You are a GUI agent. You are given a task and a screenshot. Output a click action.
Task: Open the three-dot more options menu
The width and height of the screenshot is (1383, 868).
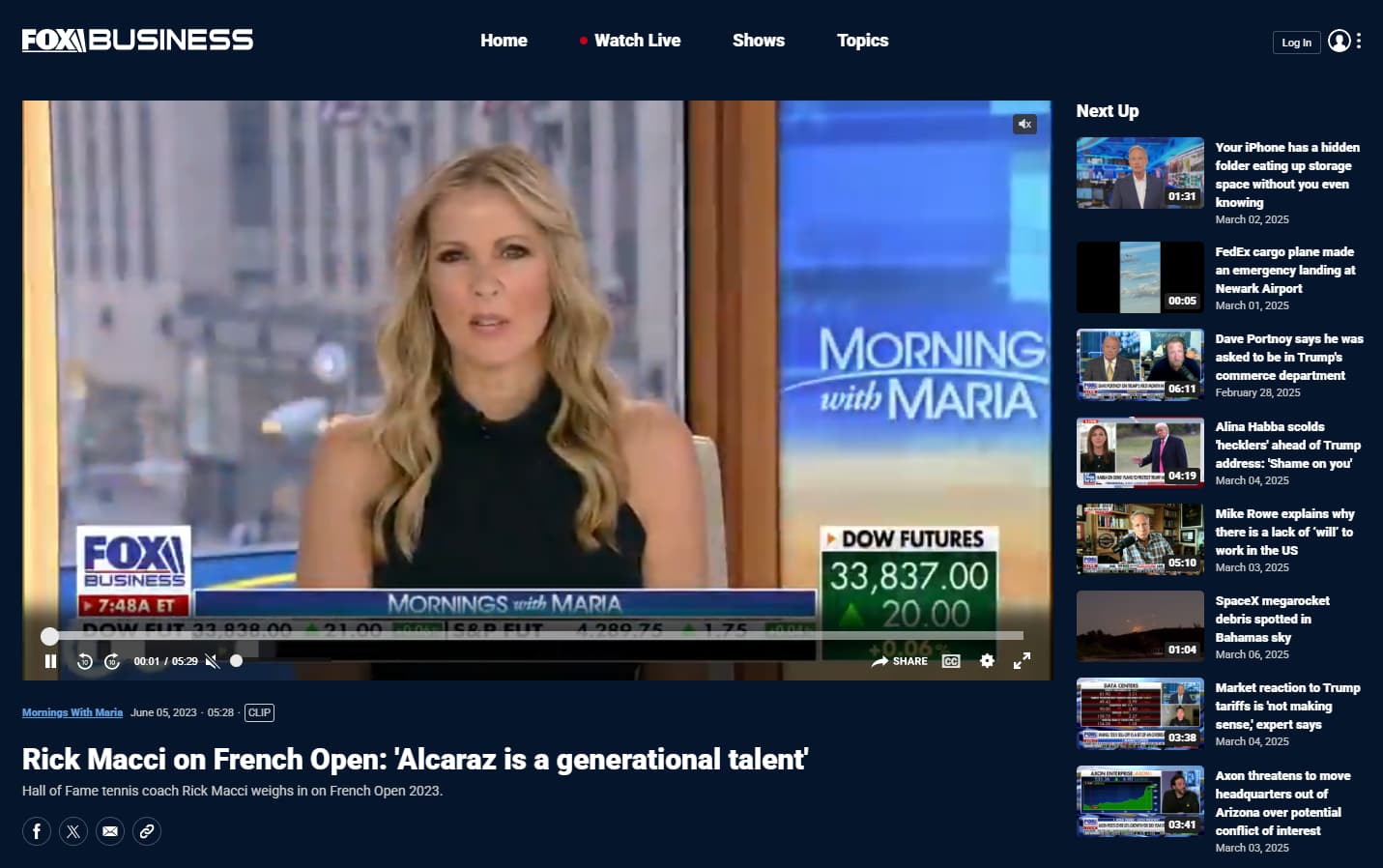(1359, 41)
